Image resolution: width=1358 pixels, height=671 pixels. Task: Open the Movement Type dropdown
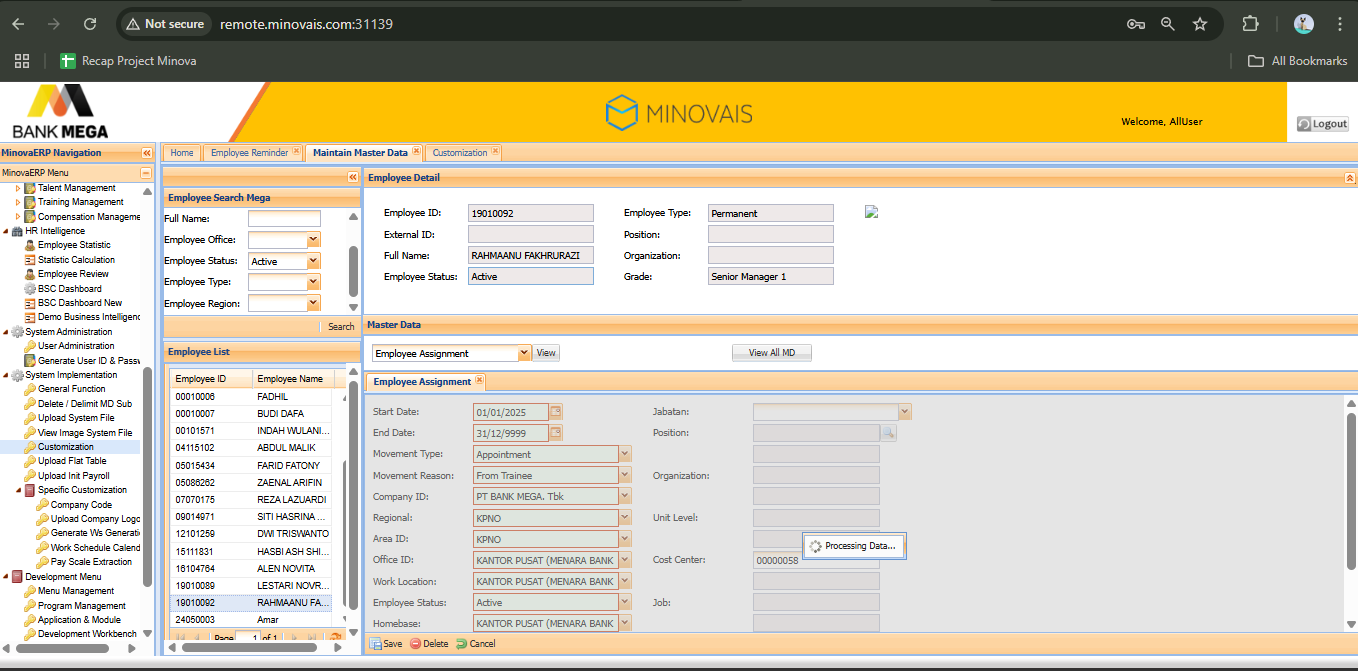625,454
